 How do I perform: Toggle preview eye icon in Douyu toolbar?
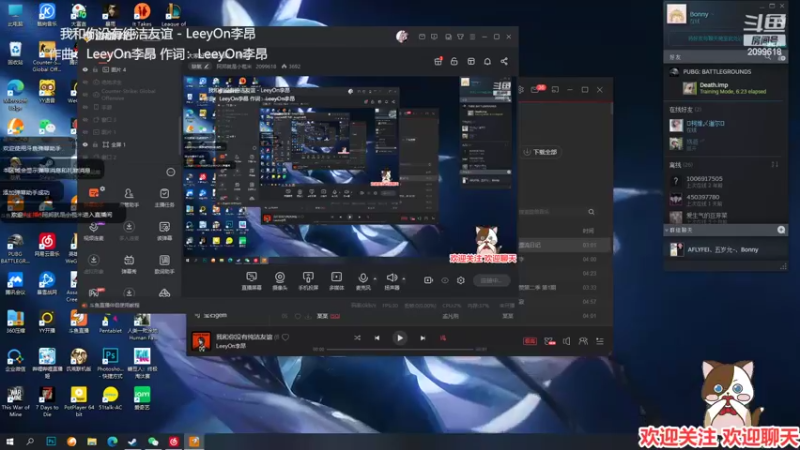(445, 280)
